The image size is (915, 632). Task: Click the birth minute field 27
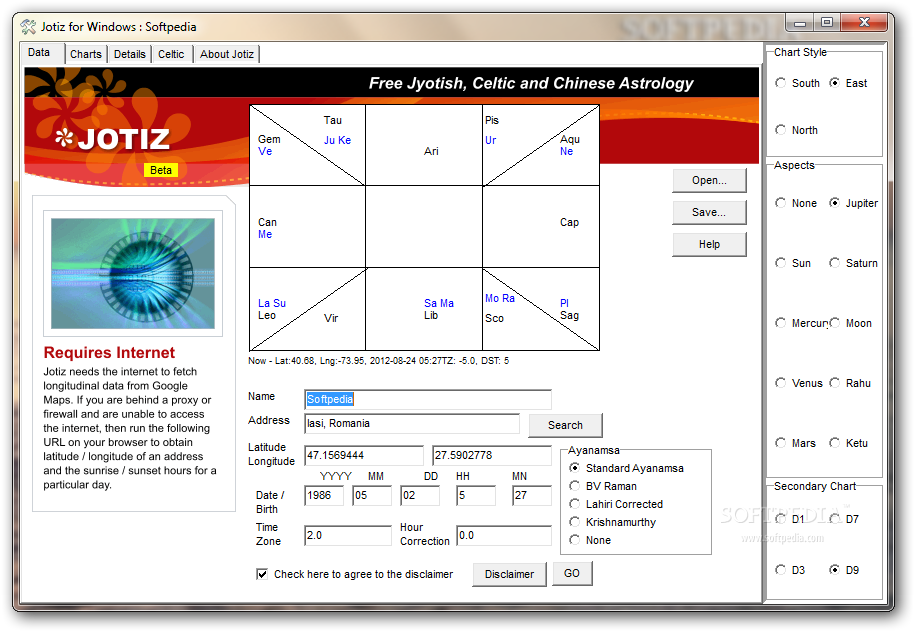coord(532,495)
